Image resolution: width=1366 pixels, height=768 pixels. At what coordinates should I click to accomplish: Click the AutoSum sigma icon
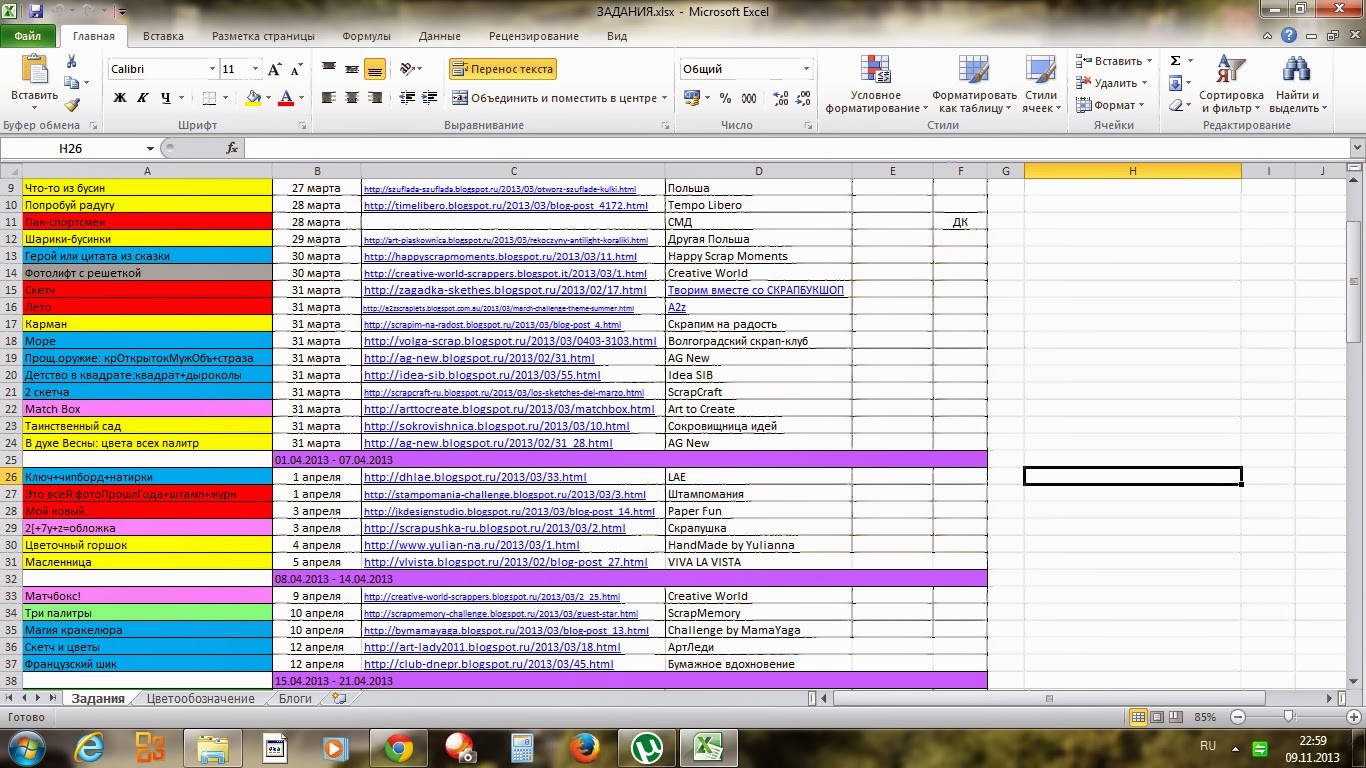(x=1175, y=61)
